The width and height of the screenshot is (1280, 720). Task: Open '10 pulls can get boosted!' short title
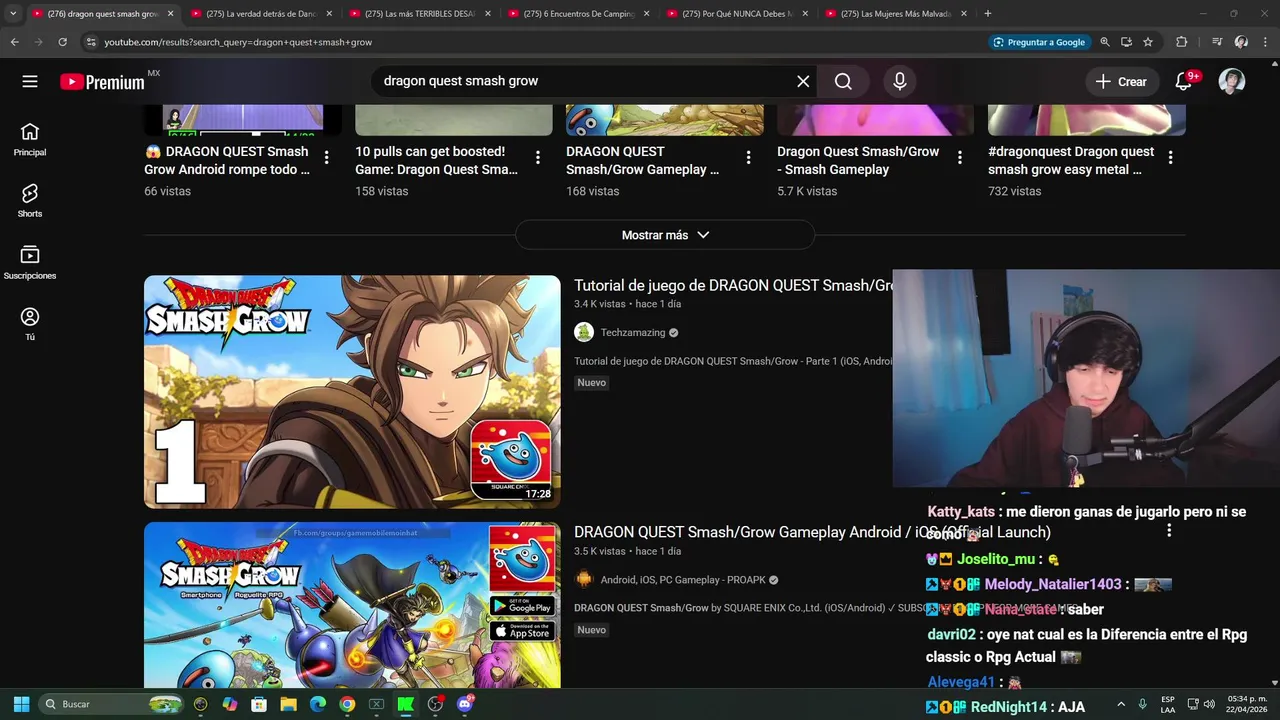point(437,160)
